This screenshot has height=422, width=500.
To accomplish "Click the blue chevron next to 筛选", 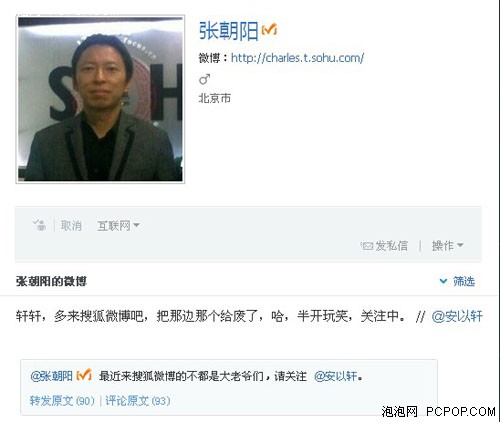I will 443,281.
